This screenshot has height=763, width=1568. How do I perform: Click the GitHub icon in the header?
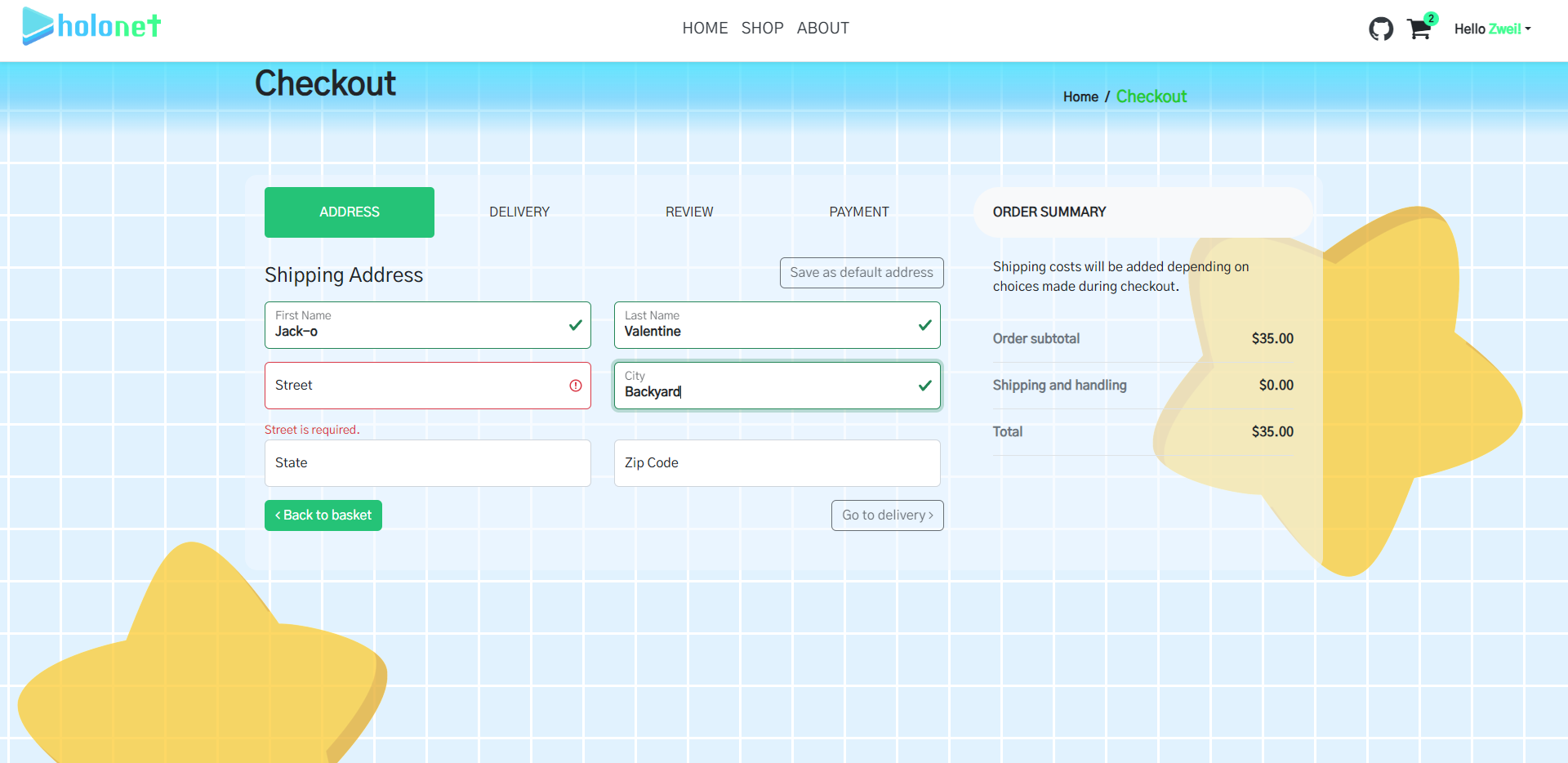tap(1381, 28)
